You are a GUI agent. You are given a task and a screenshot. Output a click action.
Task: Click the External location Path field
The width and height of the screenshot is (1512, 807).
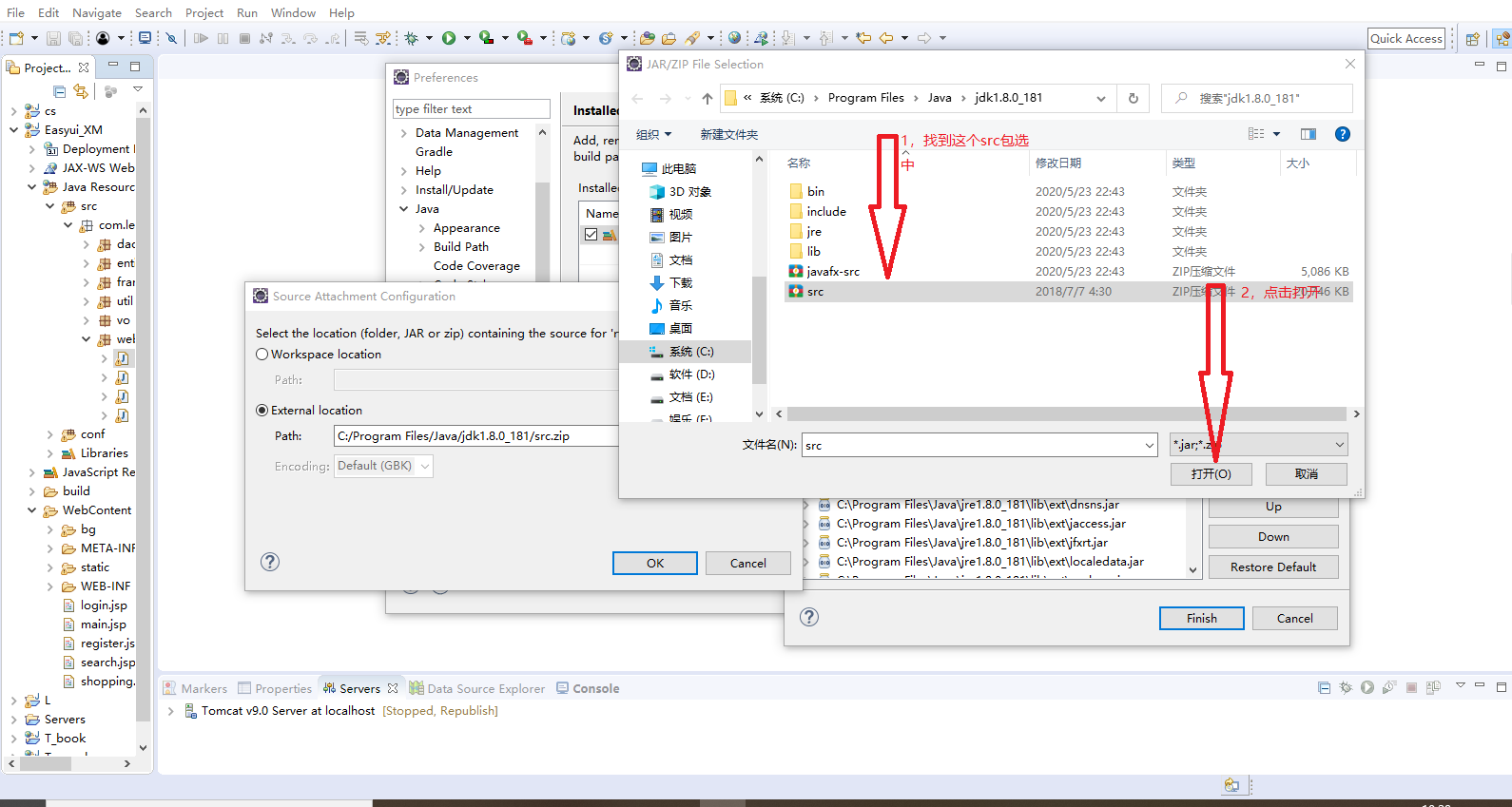[475, 436]
